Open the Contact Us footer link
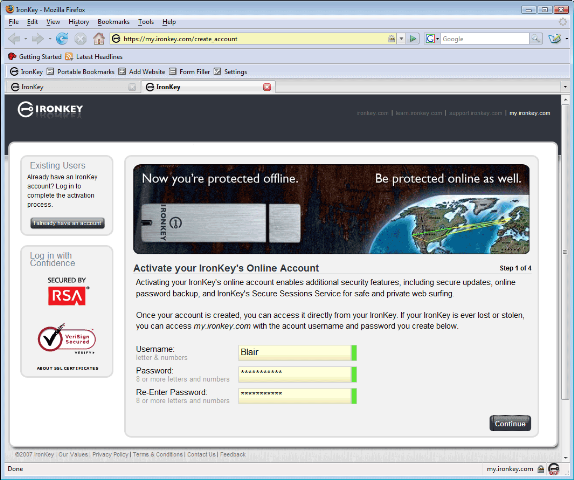This screenshot has height=480, width=574. click(x=201, y=454)
